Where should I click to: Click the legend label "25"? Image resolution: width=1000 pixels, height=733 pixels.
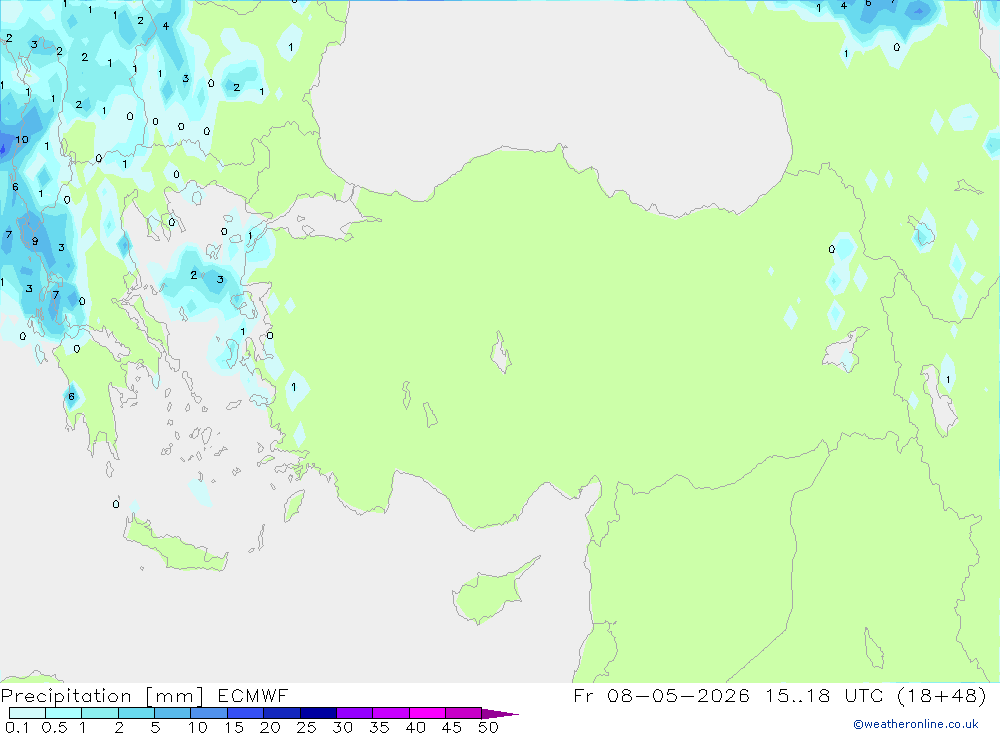tap(306, 727)
